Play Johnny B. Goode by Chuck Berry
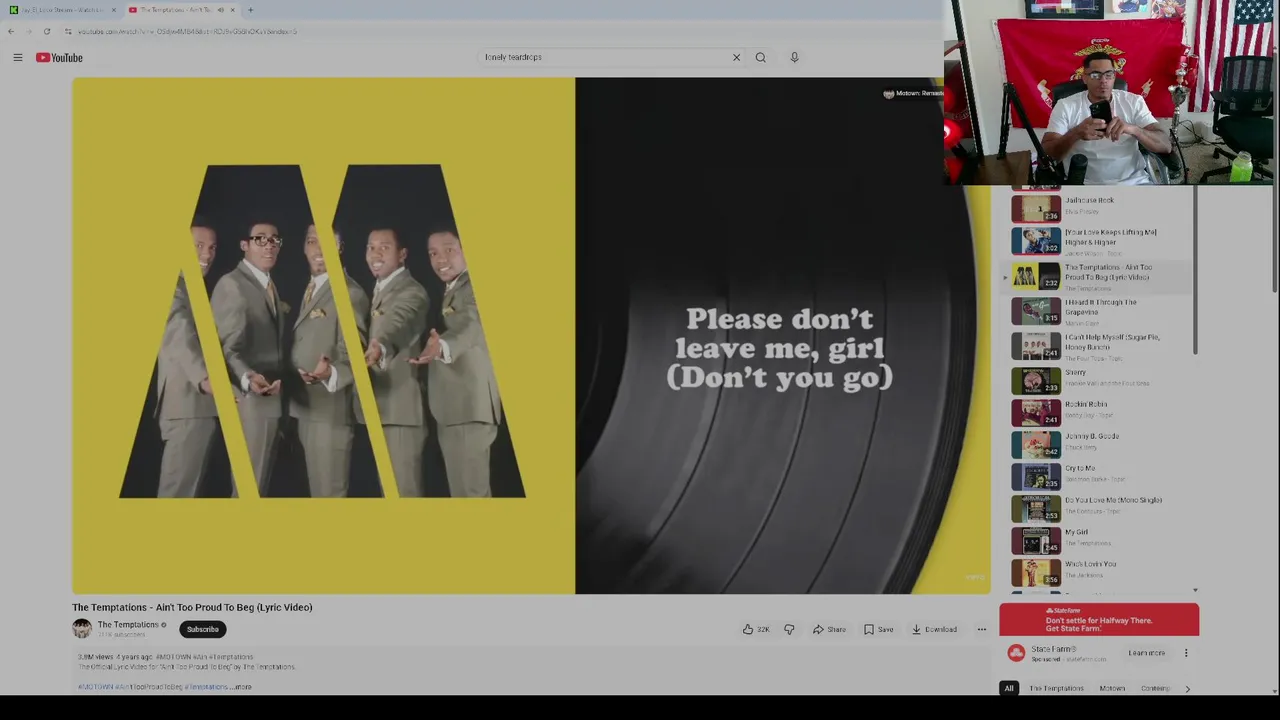Screen dimensions: 1280x720 (x=1098, y=443)
